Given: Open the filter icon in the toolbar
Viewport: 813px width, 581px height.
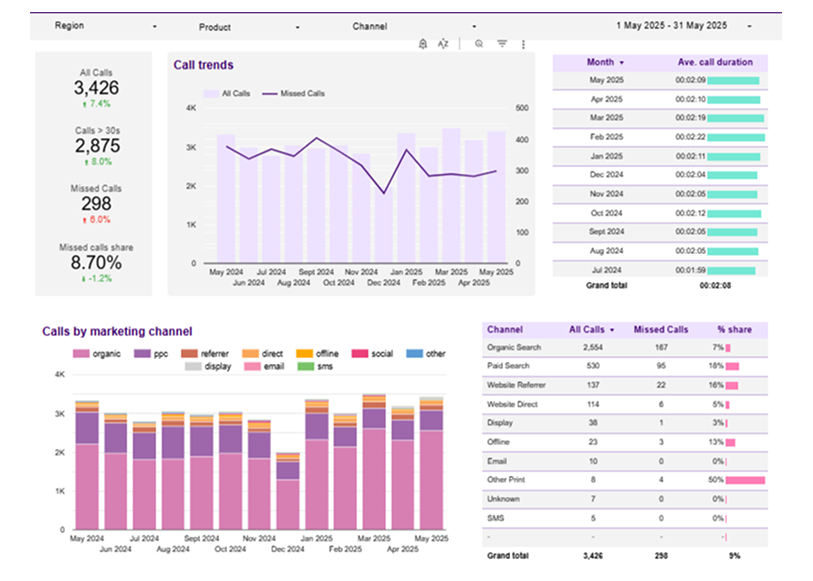Looking at the screenshot, I should tap(502, 43).
